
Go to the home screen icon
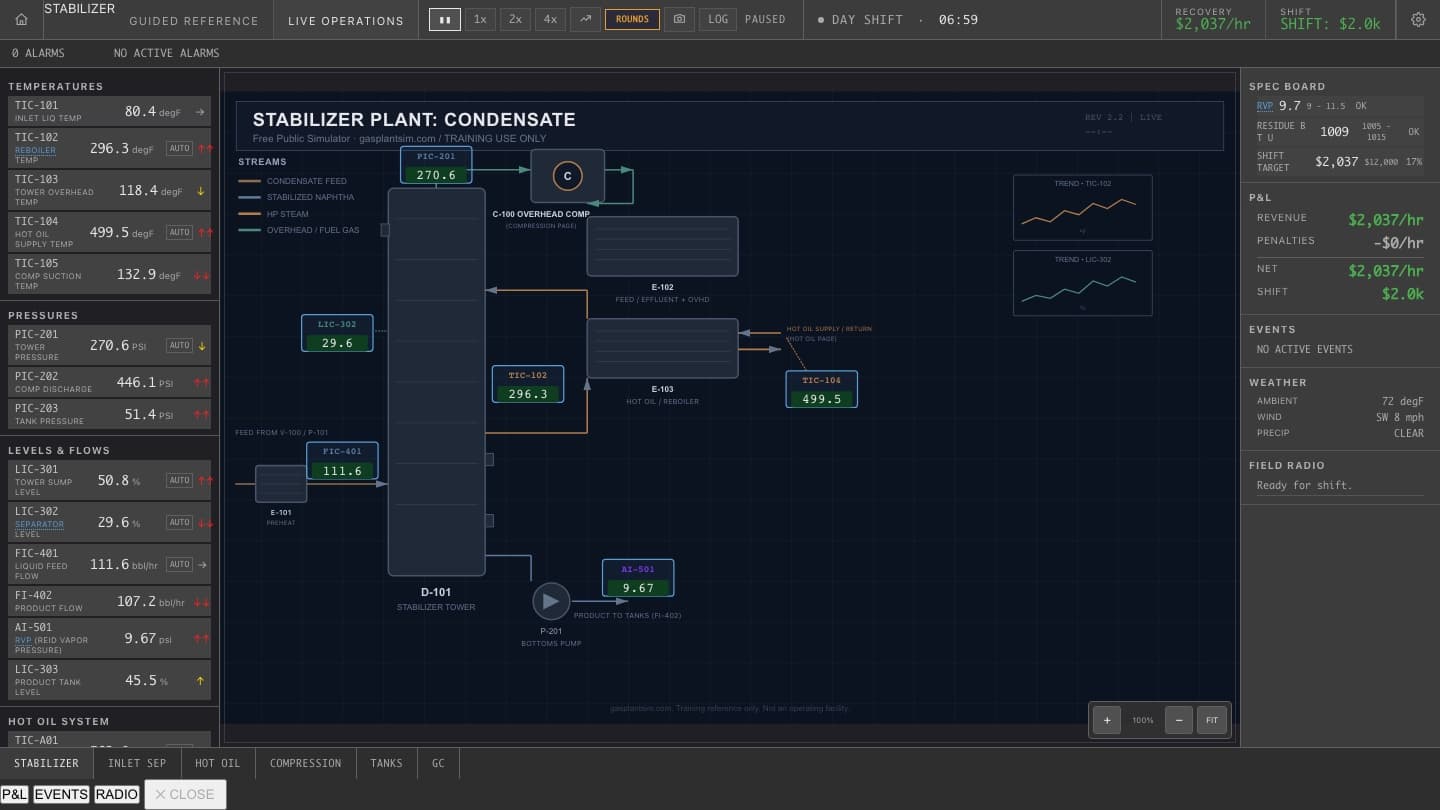[21, 19]
